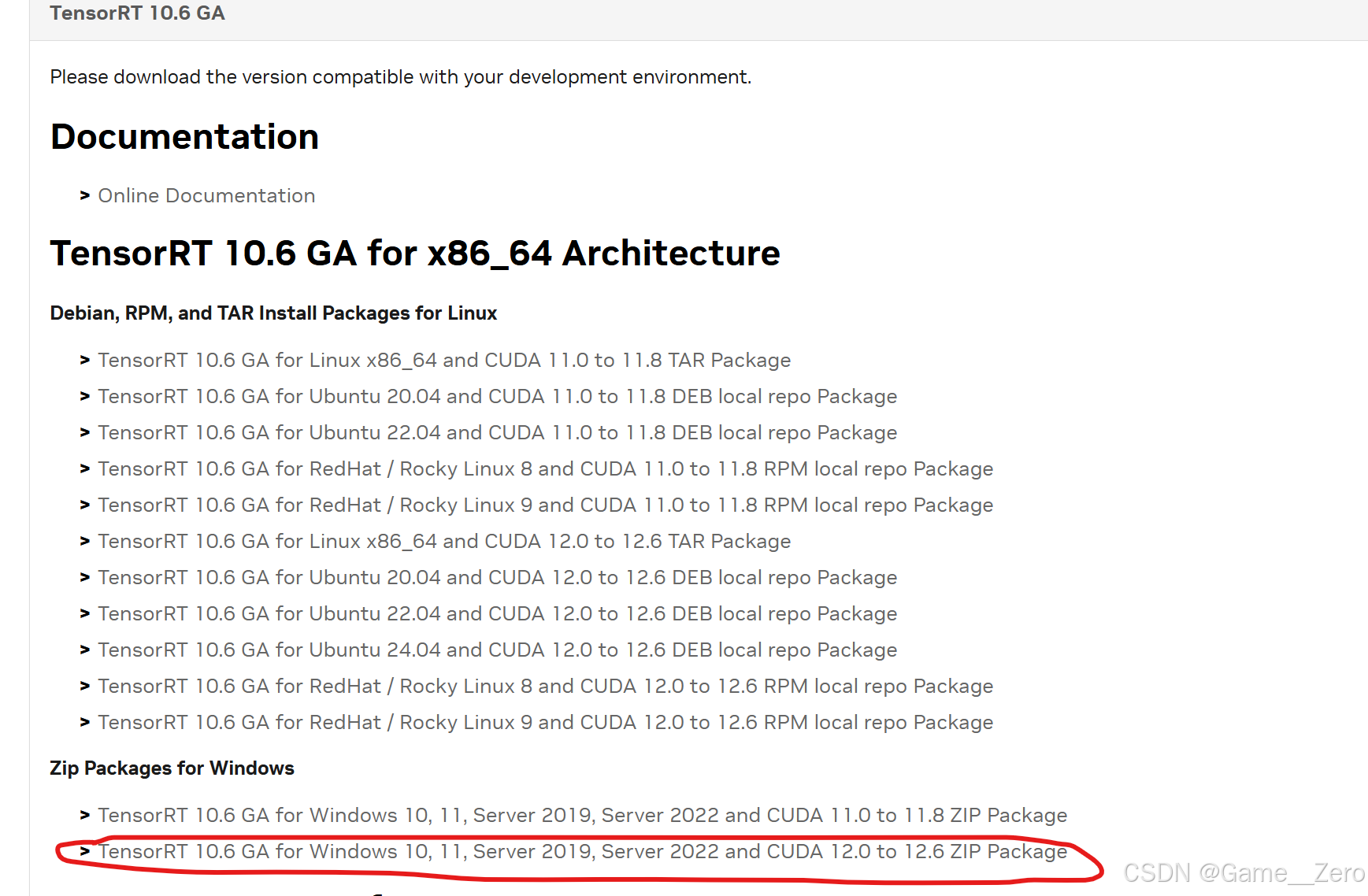Select the 'Zip Packages for Windows' subheading

coord(172,768)
